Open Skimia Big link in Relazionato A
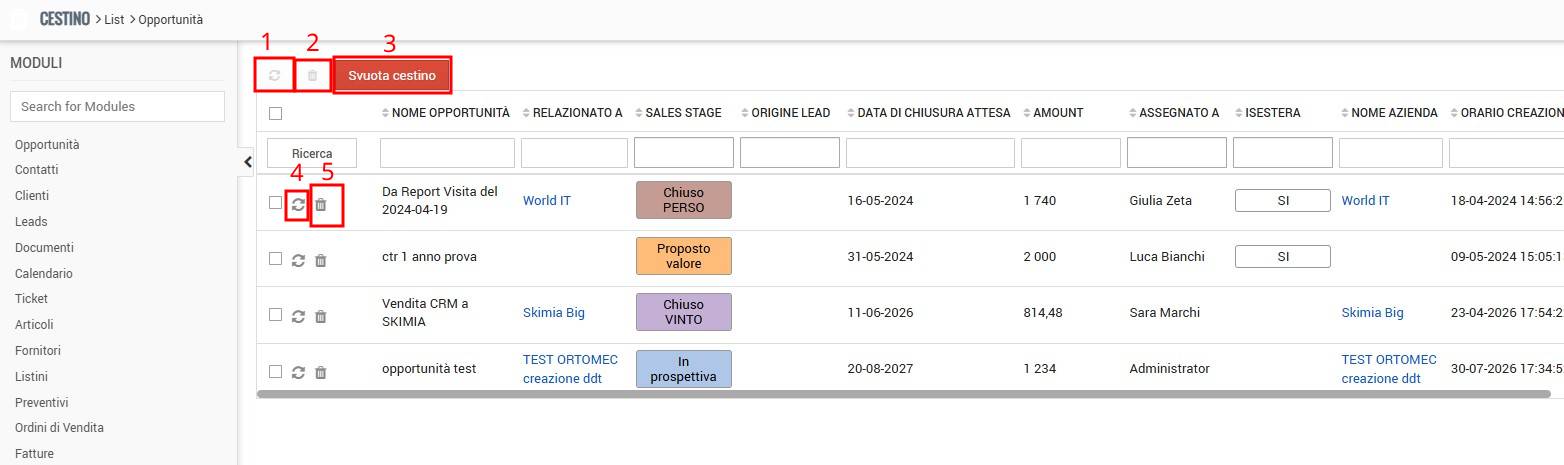Screen dimensions: 1564x465 coord(554,313)
